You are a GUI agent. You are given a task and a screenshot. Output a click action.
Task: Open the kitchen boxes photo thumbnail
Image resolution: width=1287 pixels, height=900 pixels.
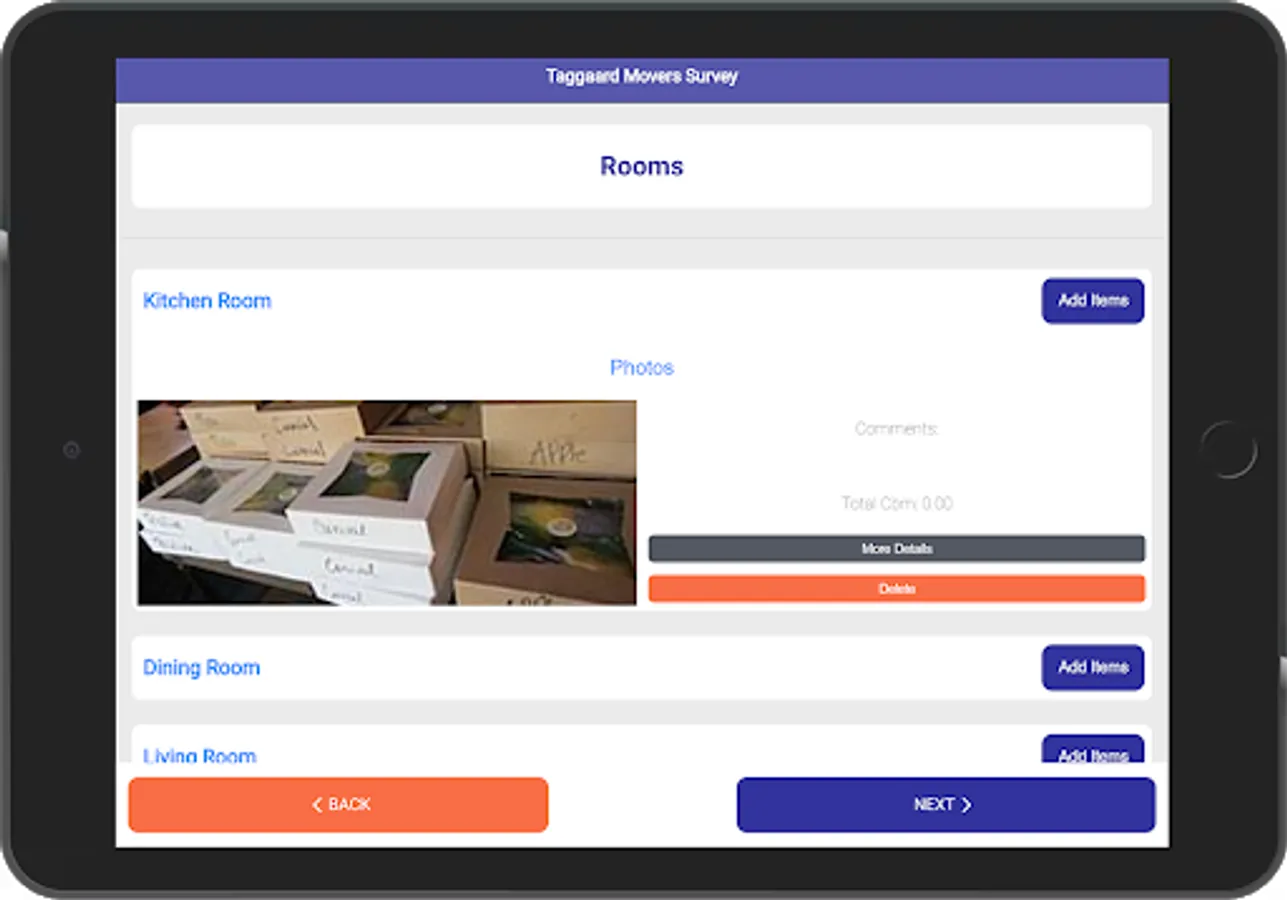387,503
